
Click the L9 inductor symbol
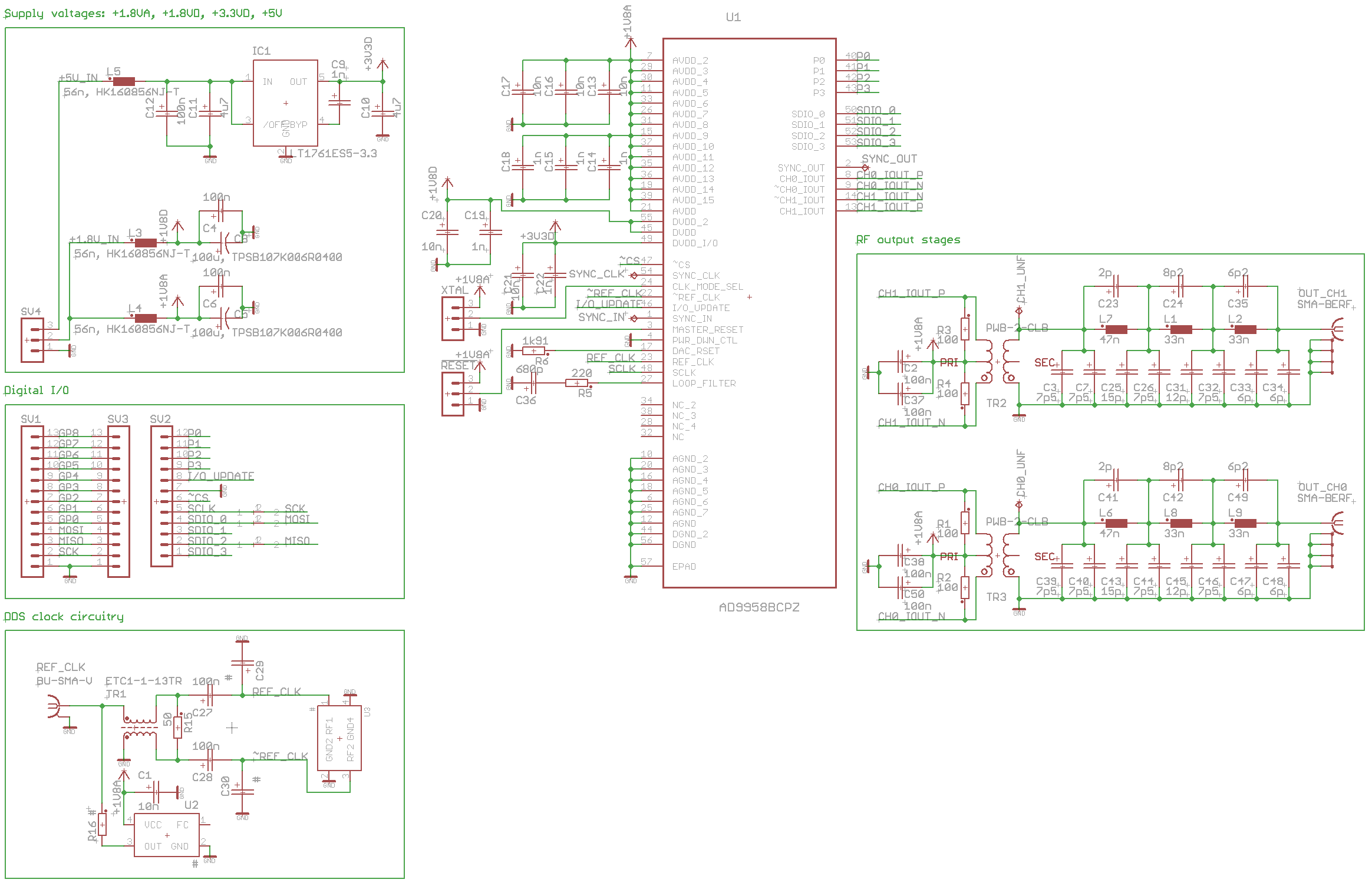[1245, 523]
